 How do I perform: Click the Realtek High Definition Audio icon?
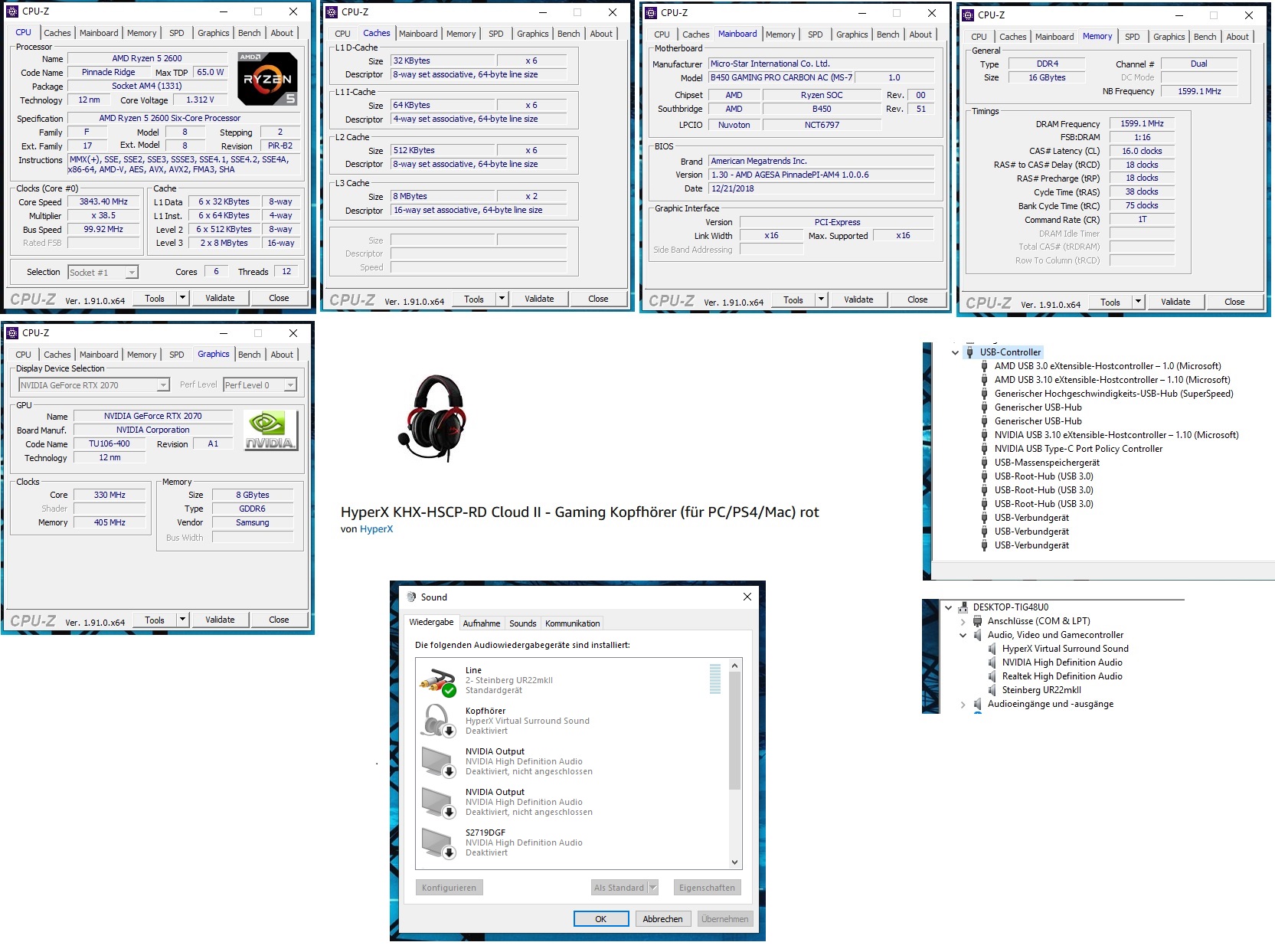(x=992, y=676)
